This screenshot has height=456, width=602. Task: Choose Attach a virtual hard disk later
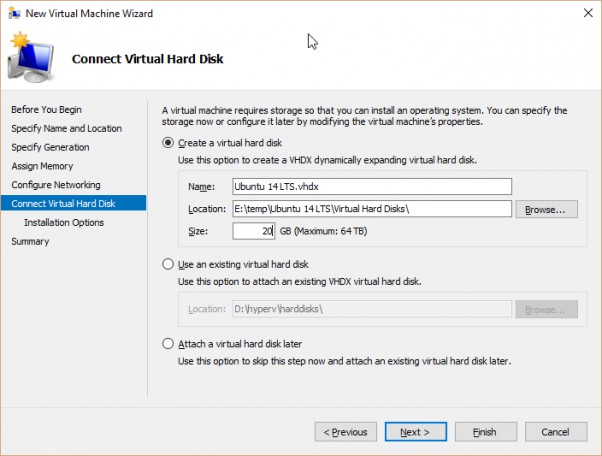168,344
